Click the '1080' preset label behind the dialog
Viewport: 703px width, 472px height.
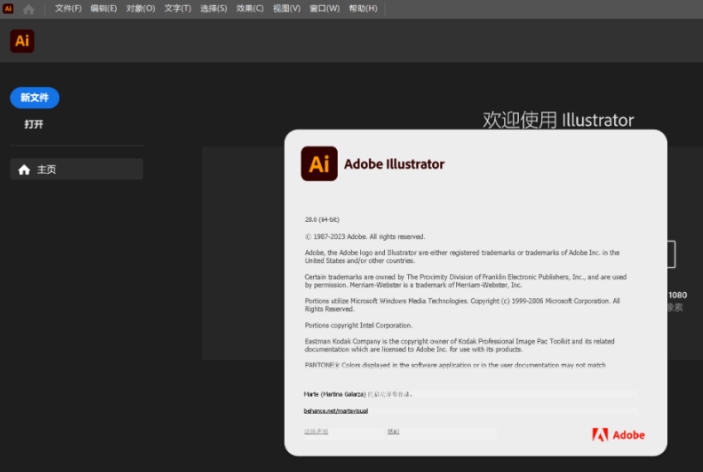pyautogui.click(x=677, y=295)
